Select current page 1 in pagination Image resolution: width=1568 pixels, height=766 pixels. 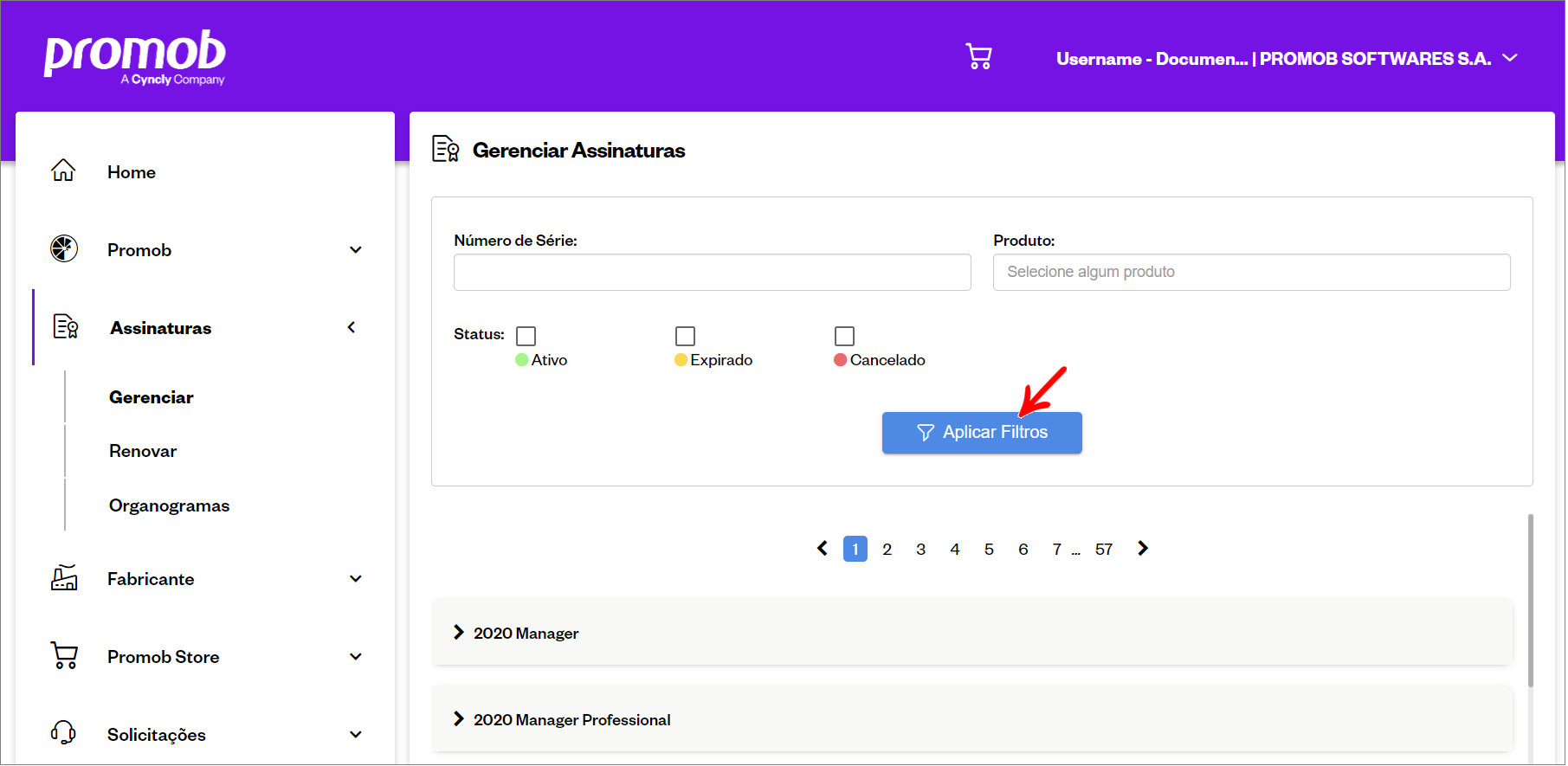point(855,549)
